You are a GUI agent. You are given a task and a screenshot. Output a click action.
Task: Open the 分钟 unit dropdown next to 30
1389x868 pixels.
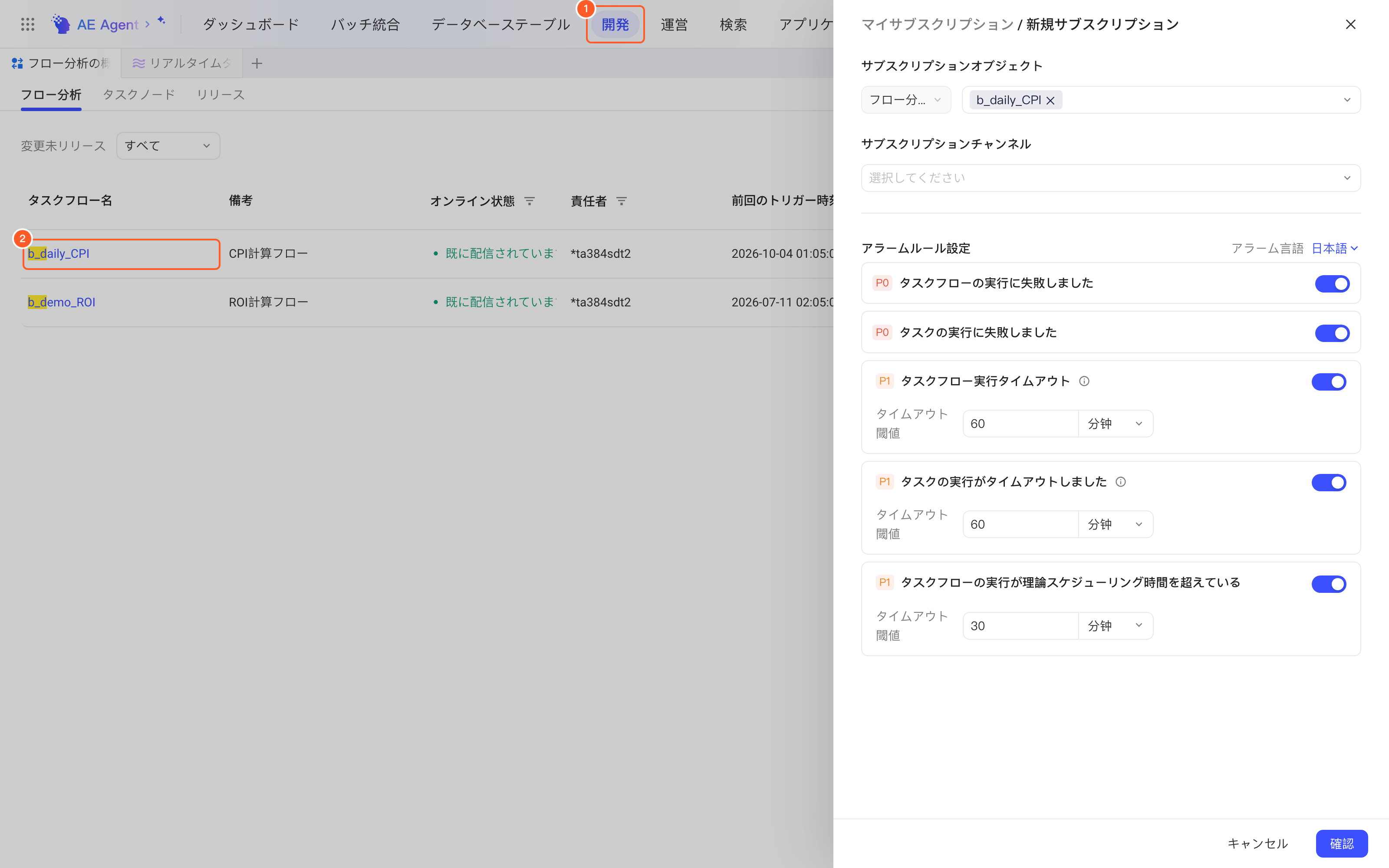point(1115,626)
